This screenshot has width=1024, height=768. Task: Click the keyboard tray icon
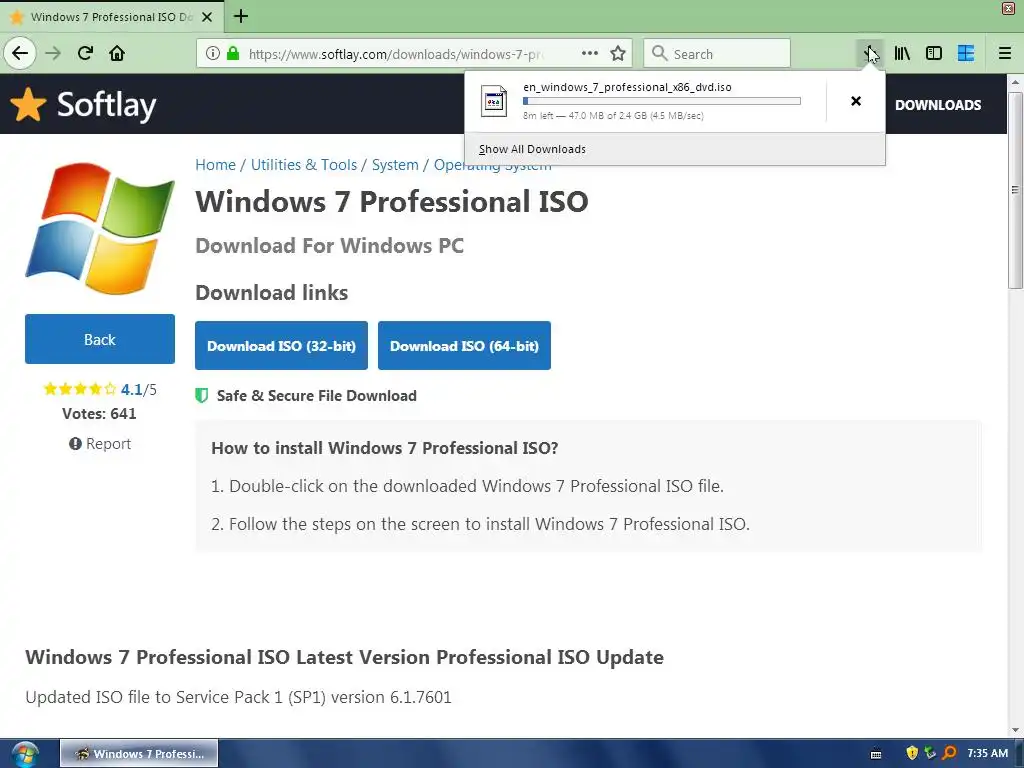[x=876, y=754]
